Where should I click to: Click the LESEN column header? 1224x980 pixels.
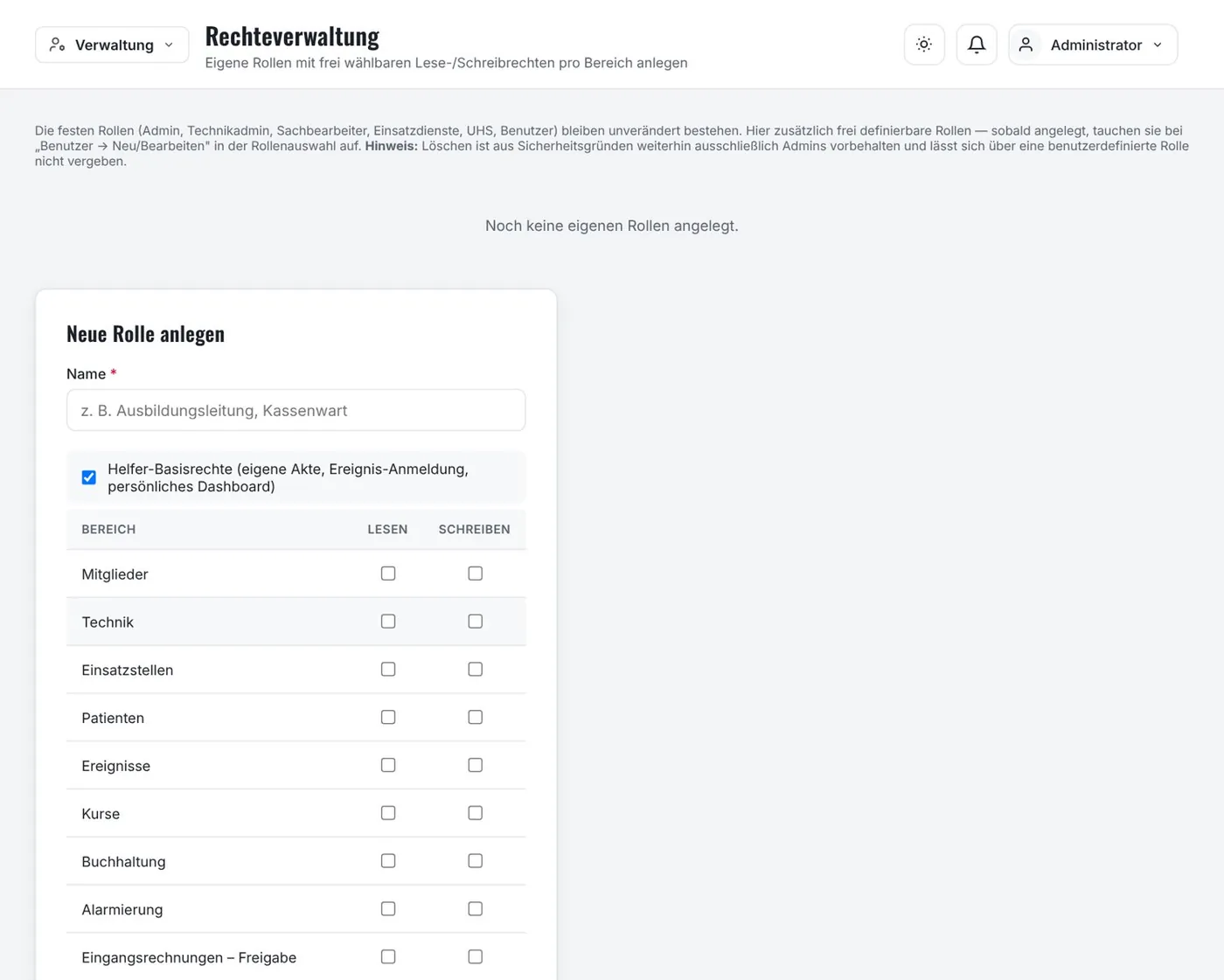387,530
